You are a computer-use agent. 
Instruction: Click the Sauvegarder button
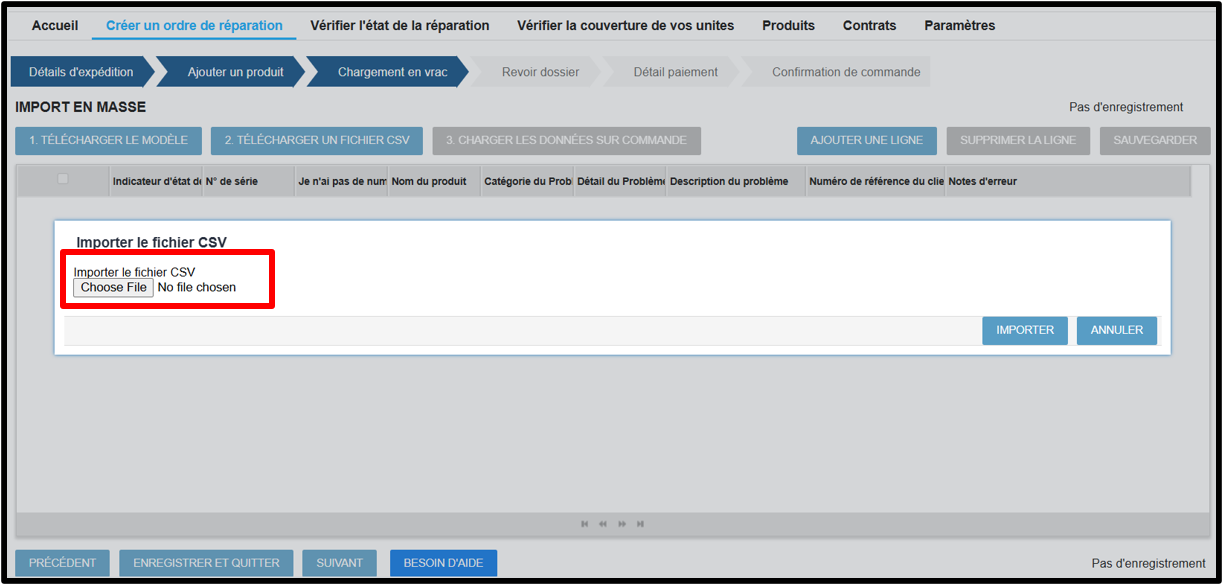[1155, 141]
